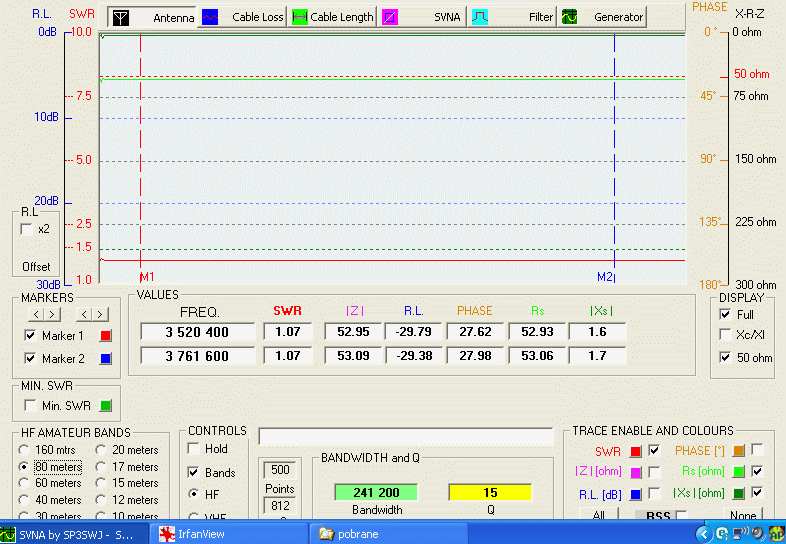Image resolution: width=786 pixels, height=544 pixels.
Task: Open the Generator mode
Action: (x=603, y=17)
